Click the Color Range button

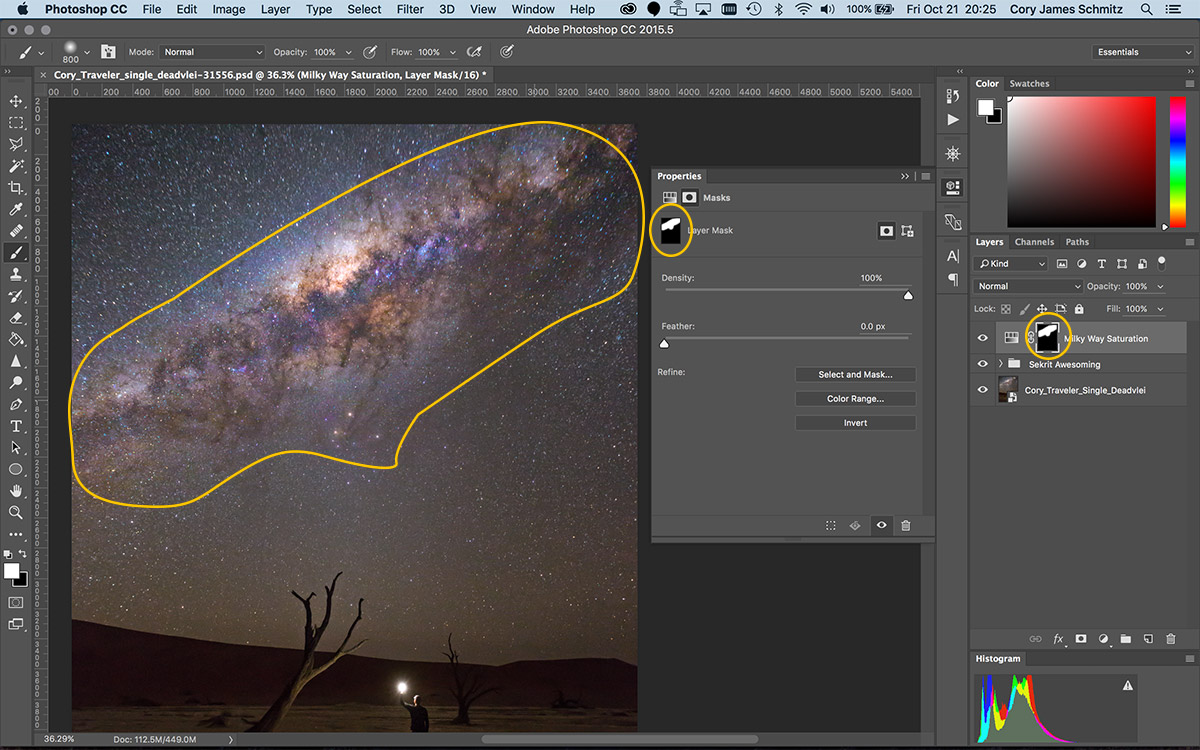click(x=855, y=398)
